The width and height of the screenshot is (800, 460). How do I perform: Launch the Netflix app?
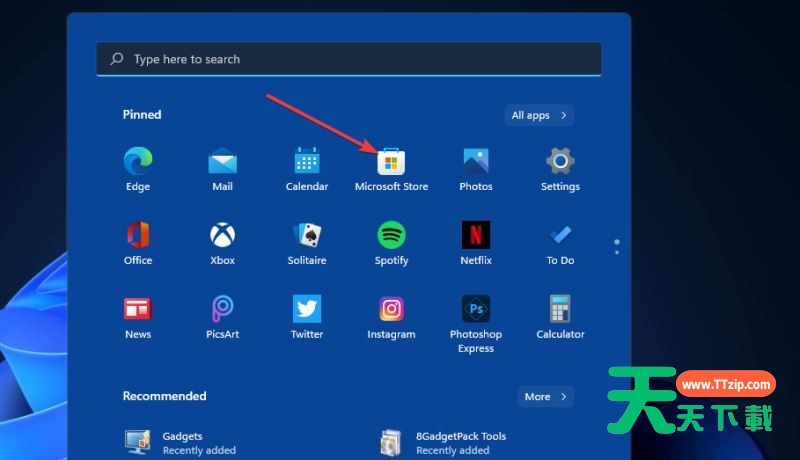coord(476,243)
